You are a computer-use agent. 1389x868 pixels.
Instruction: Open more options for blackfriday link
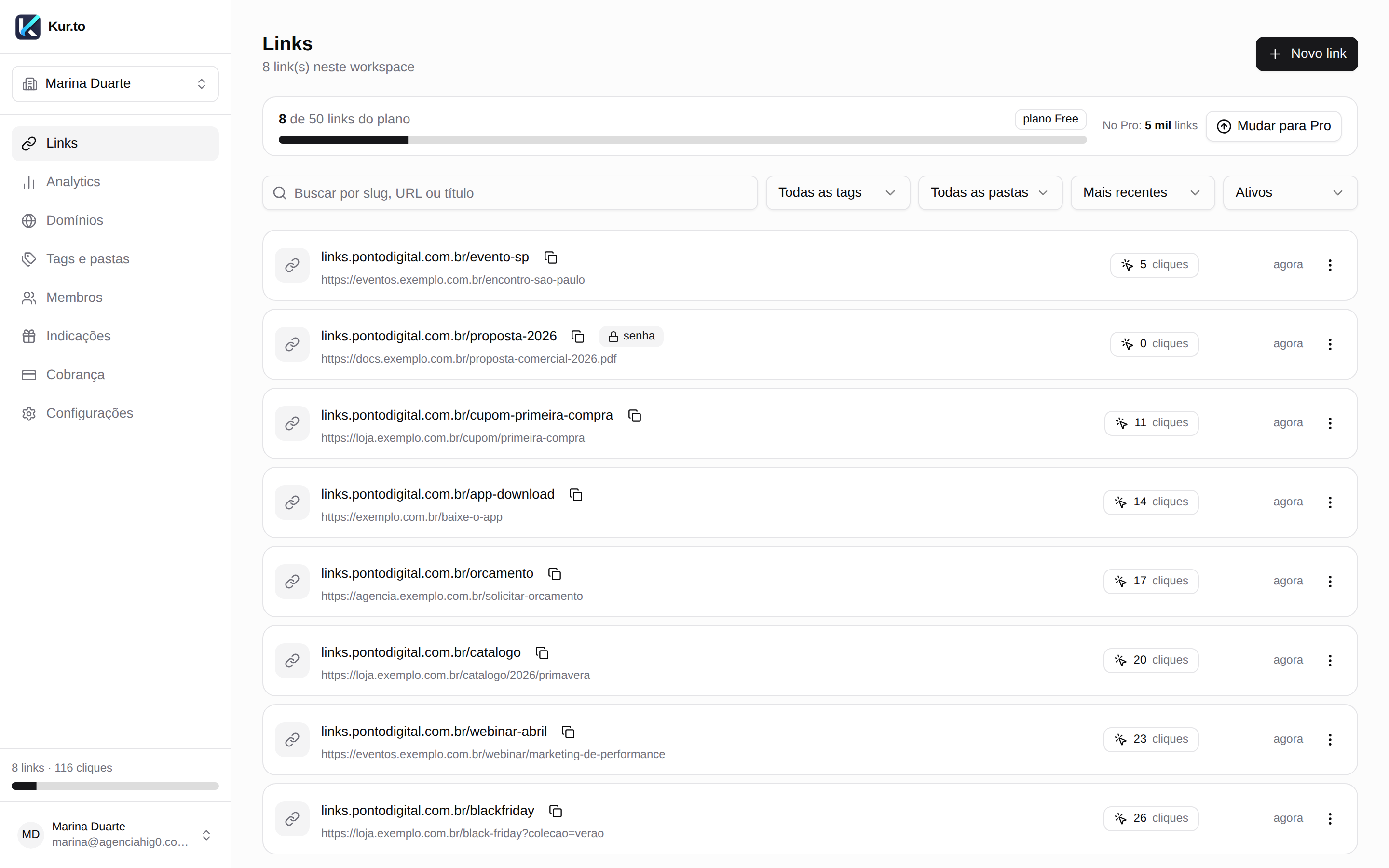click(x=1330, y=819)
